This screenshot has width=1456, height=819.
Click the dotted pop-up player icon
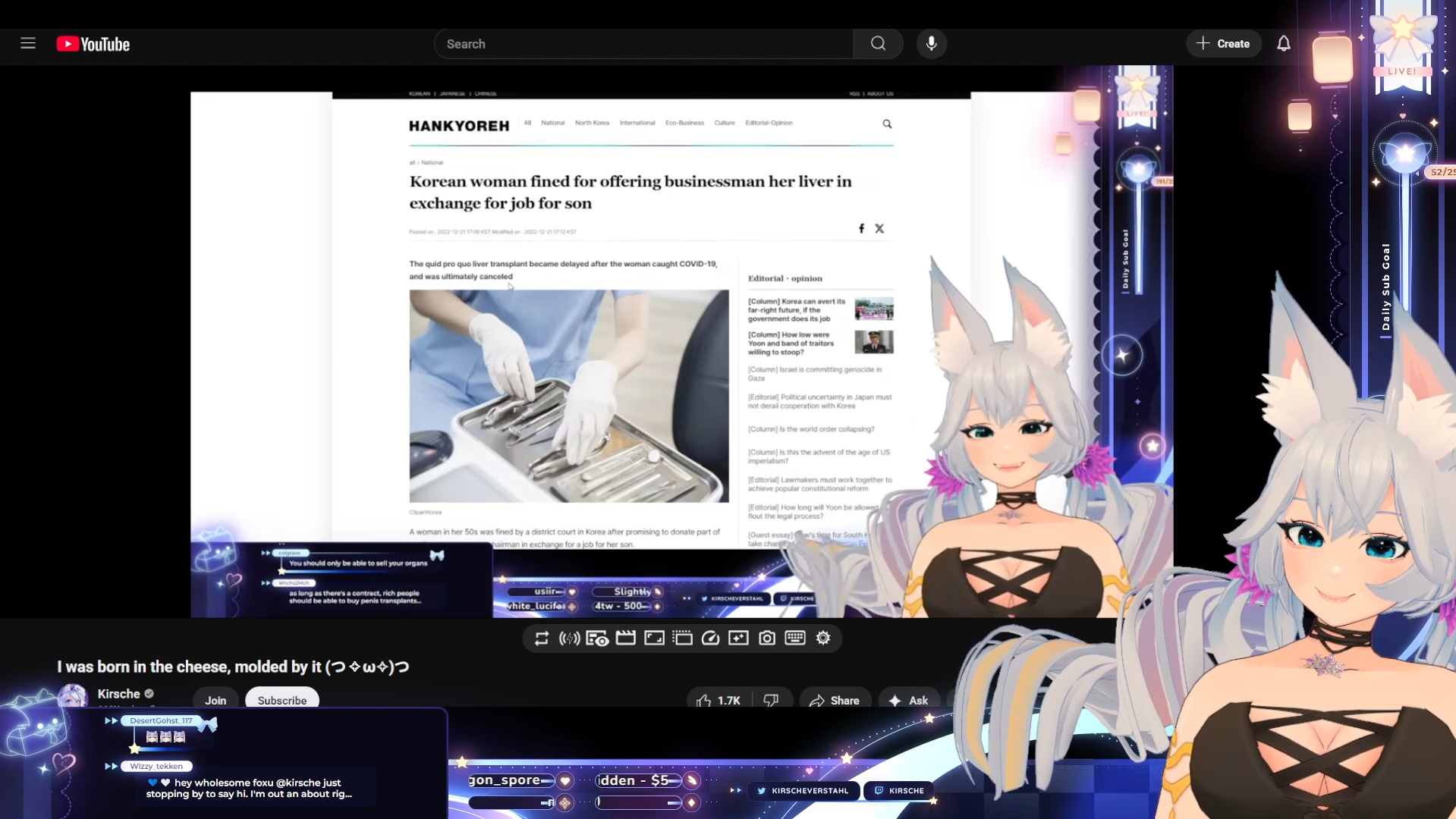[x=683, y=639]
